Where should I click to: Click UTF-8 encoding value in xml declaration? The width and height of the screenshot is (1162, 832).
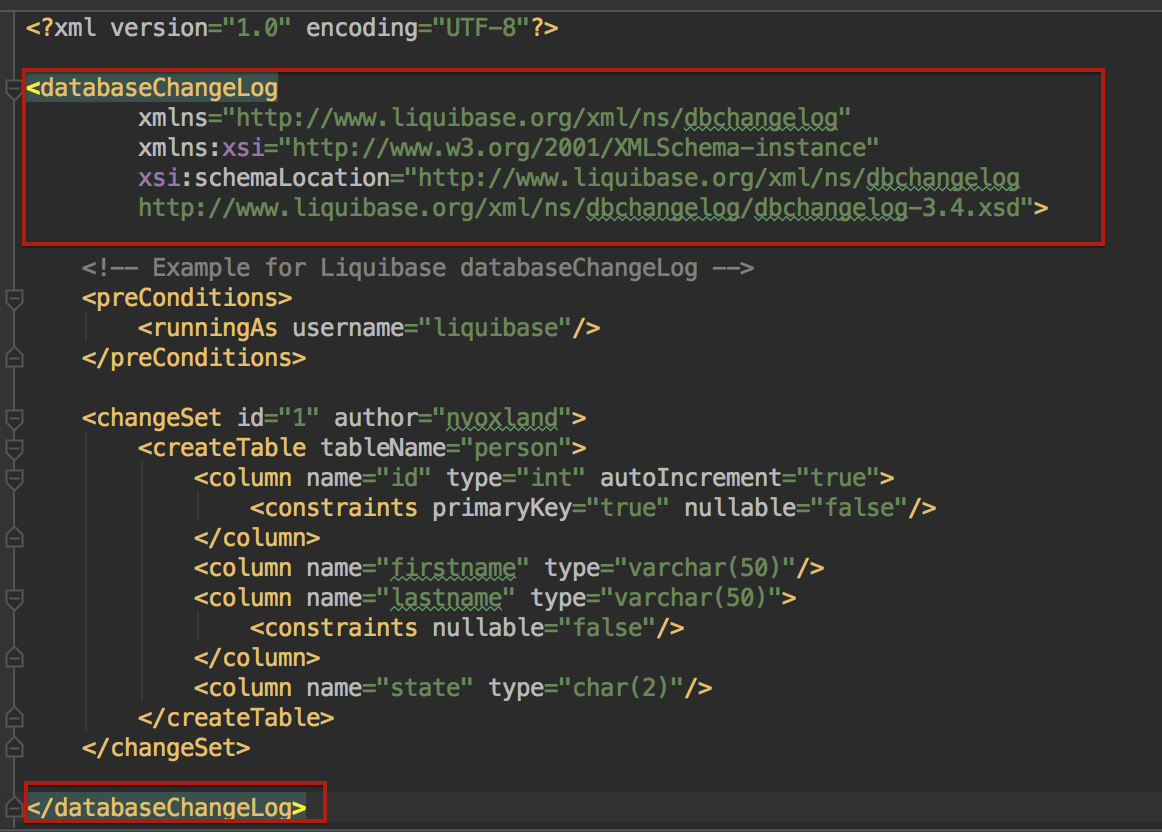click(487, 28)
